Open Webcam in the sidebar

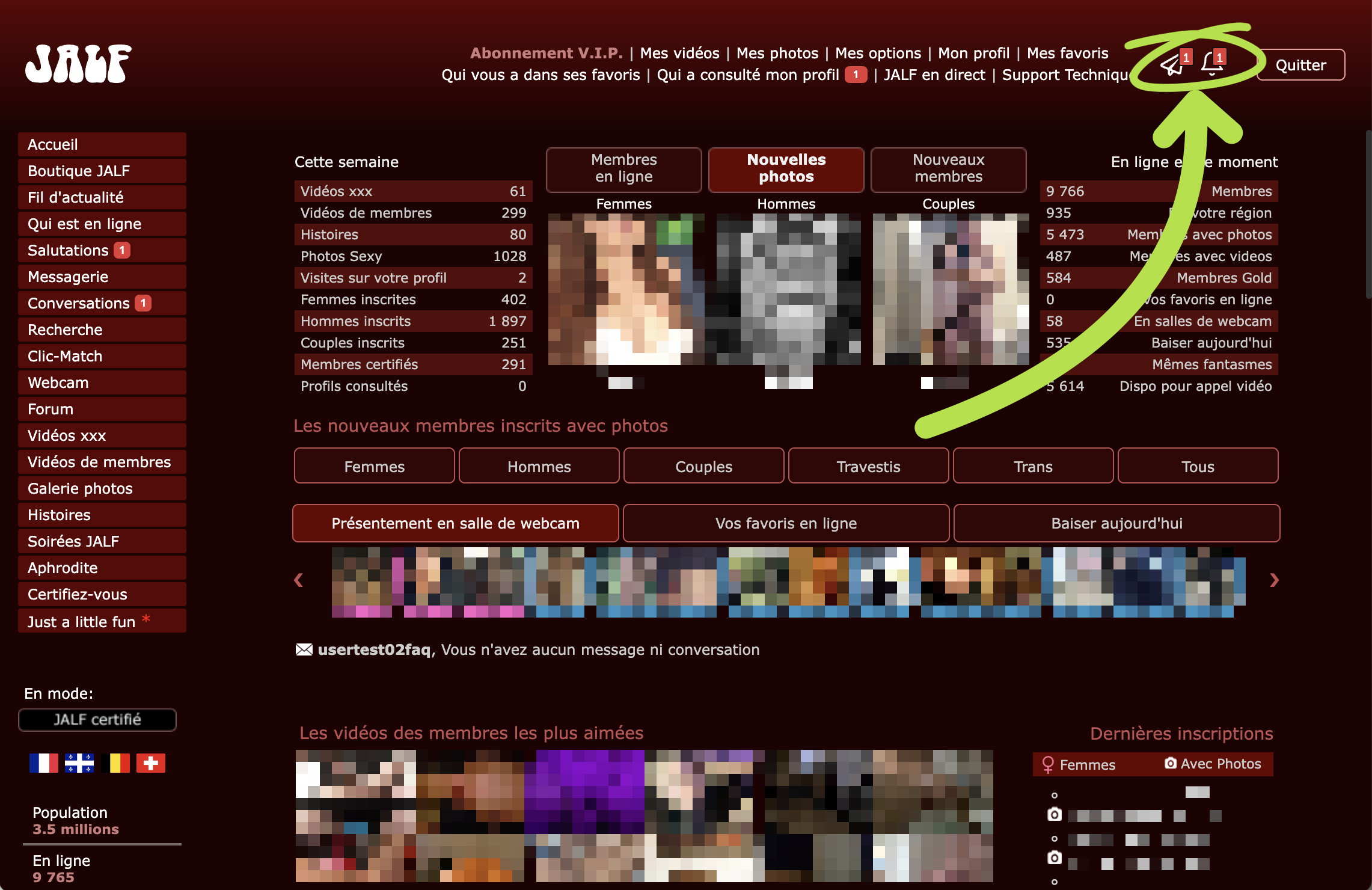coord(102,382)
